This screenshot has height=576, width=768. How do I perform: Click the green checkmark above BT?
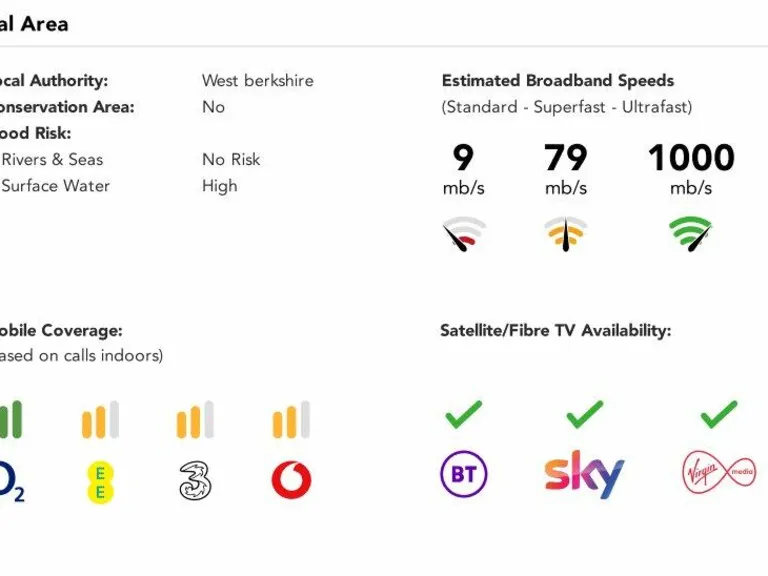tap(464, 413)
